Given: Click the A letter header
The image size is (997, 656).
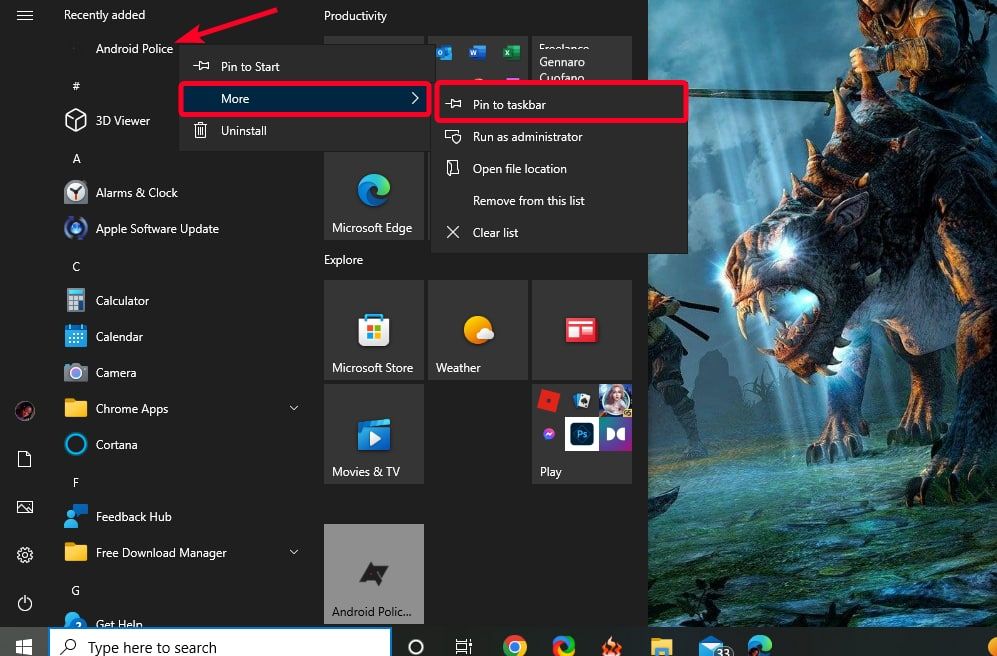Looking at the screenshot, I should (x=76, y=158).
